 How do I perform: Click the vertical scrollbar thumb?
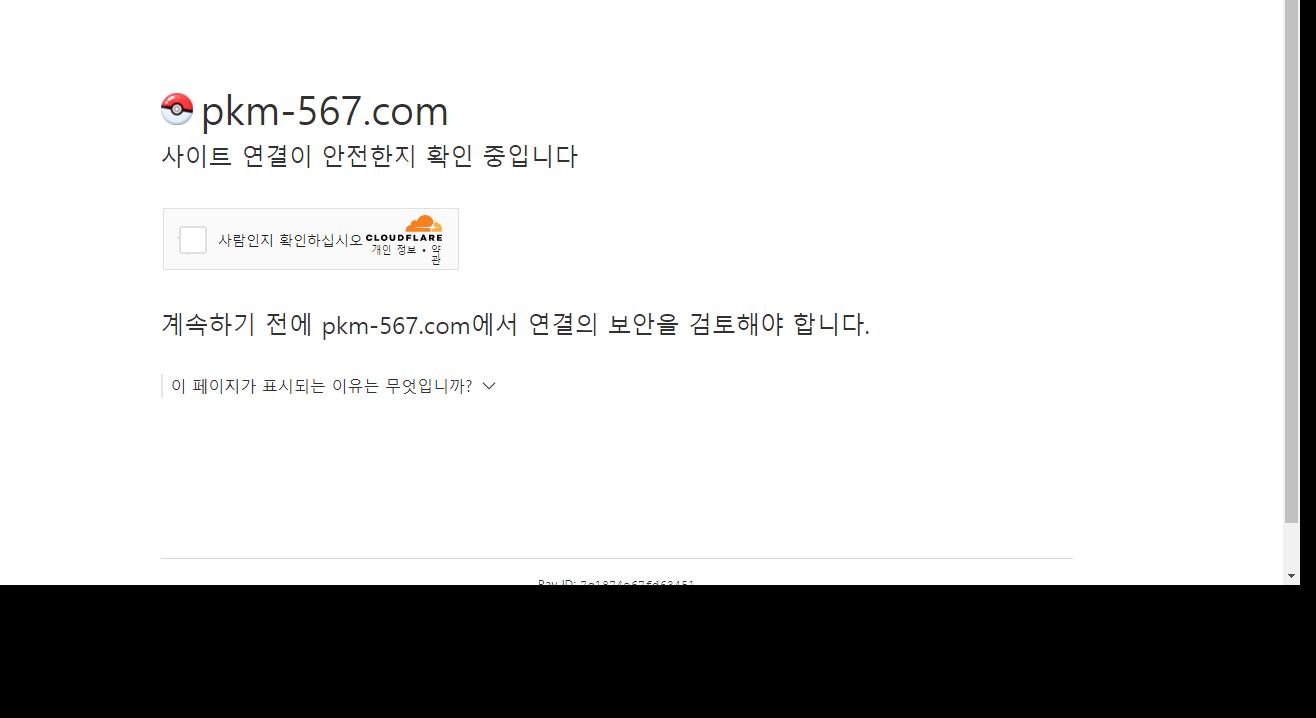pos(1291,261)
